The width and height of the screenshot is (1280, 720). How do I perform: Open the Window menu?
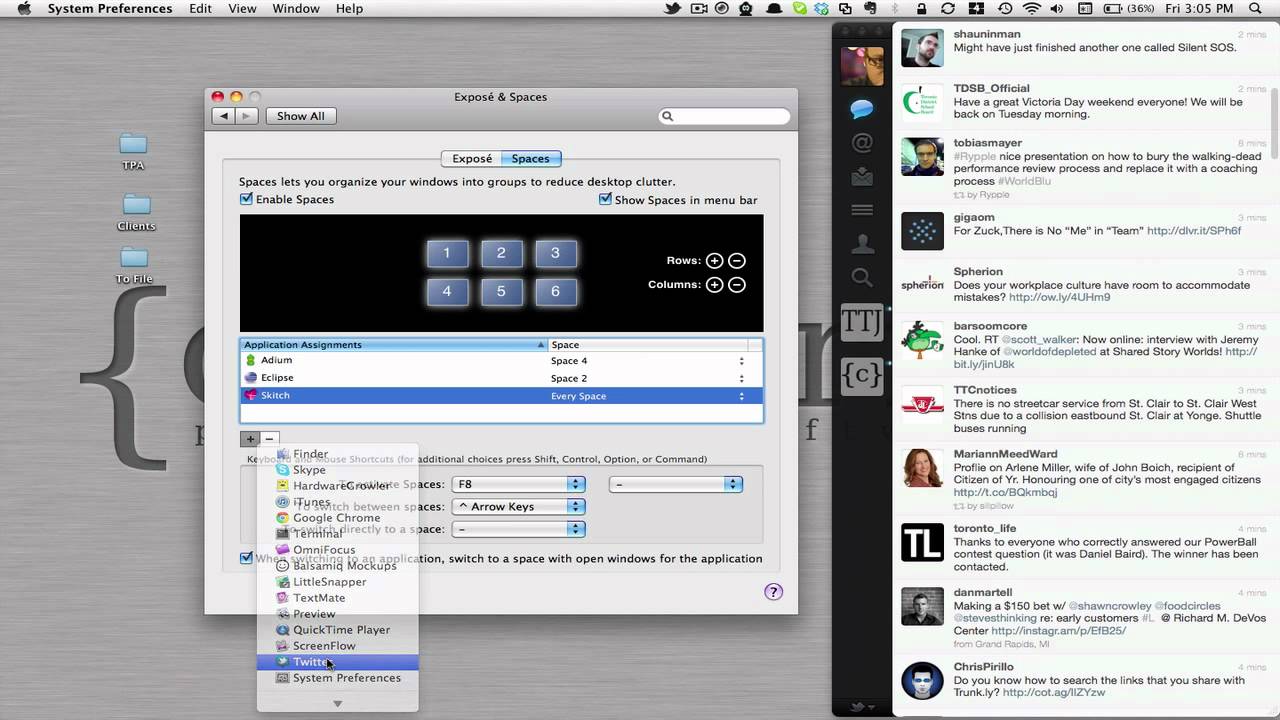tap(296, 9)
